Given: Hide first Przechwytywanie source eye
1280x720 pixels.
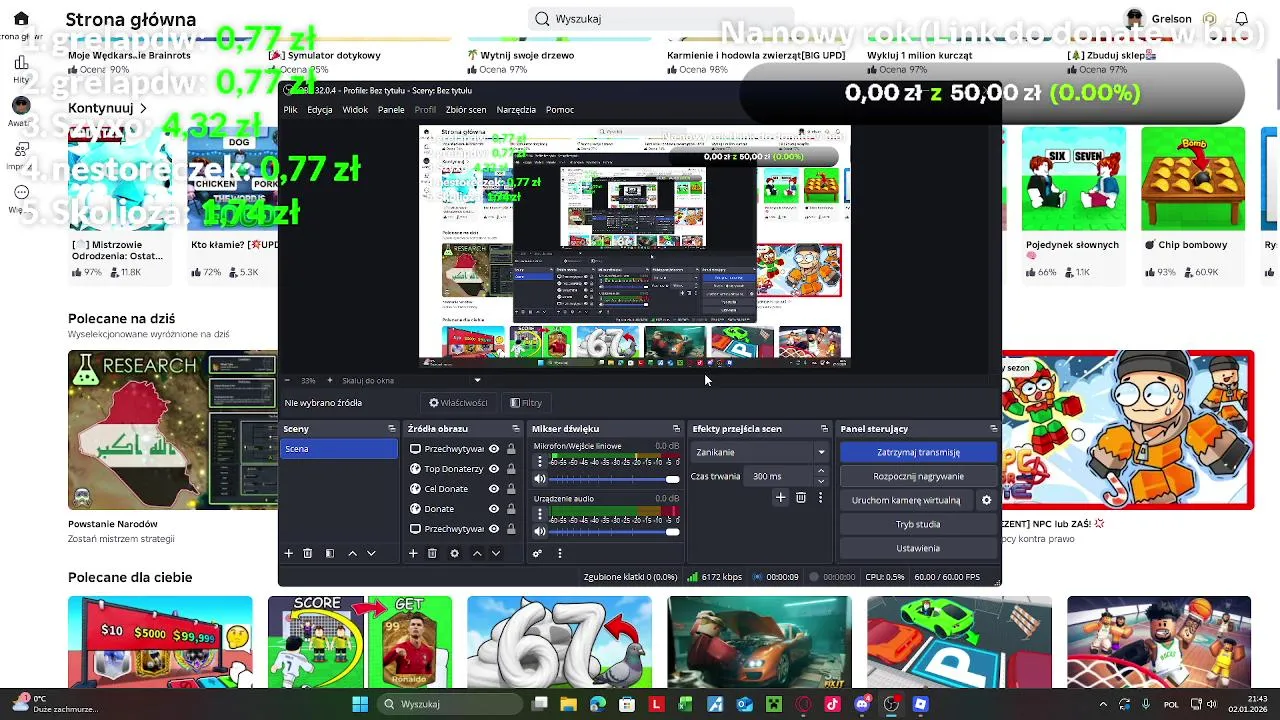Looking at the screenshot, I should [493, 449].
